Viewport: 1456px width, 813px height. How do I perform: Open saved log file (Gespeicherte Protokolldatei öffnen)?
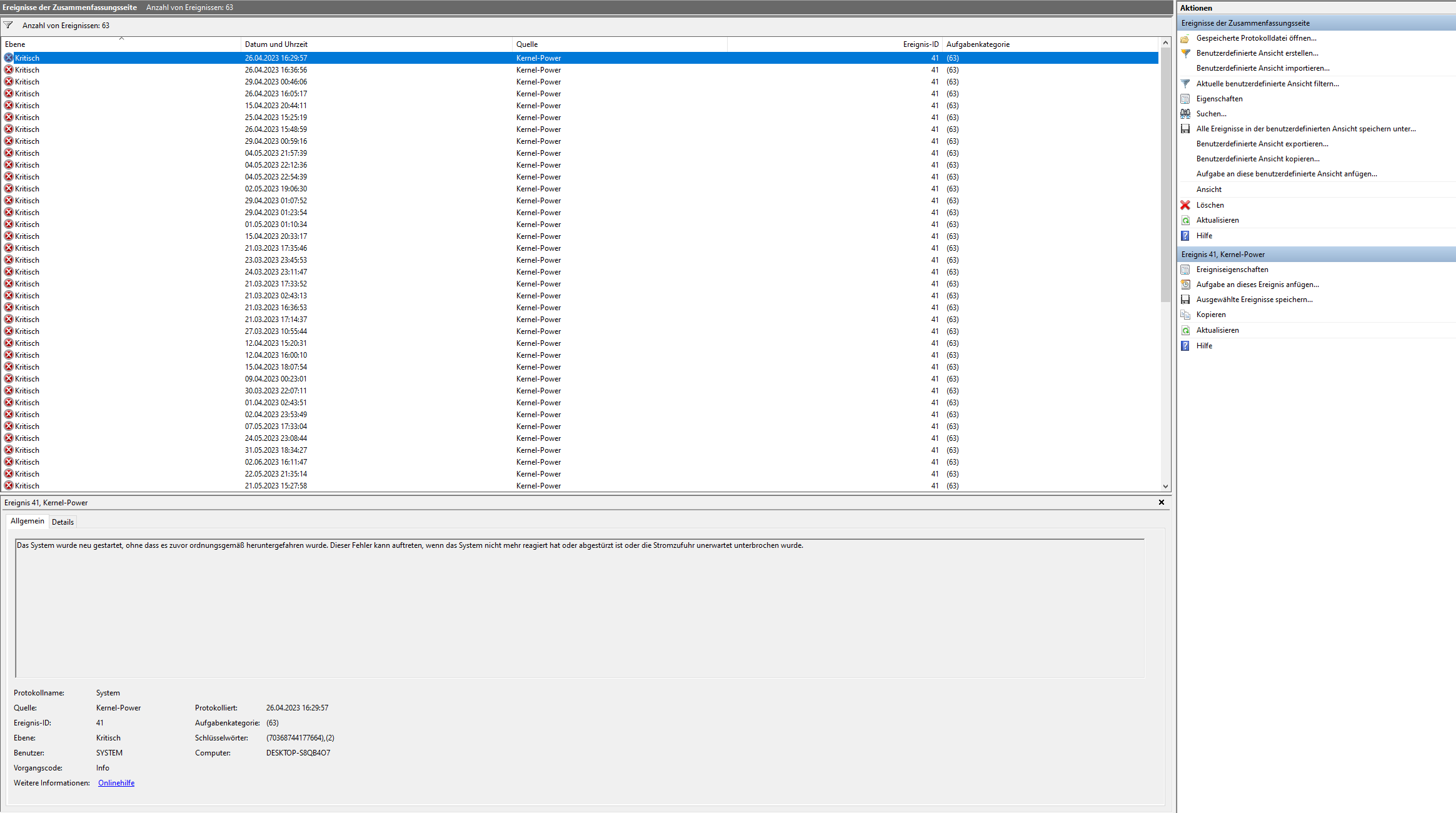pos(1256,38)
